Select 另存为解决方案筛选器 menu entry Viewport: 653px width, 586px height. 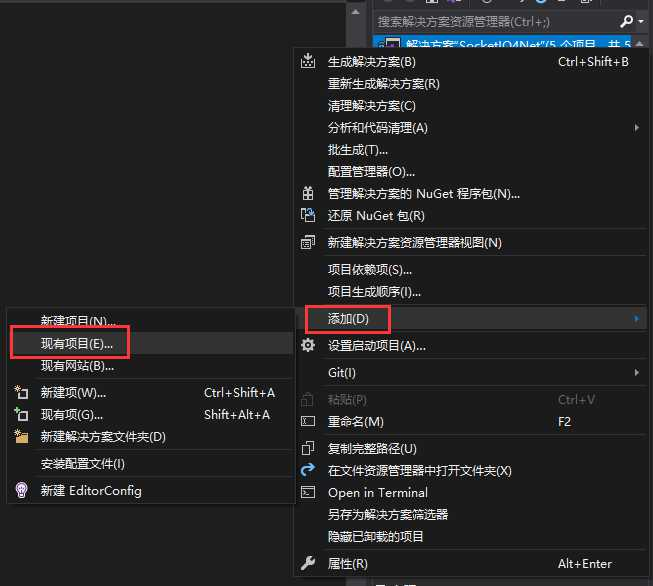tap(471, 514)
